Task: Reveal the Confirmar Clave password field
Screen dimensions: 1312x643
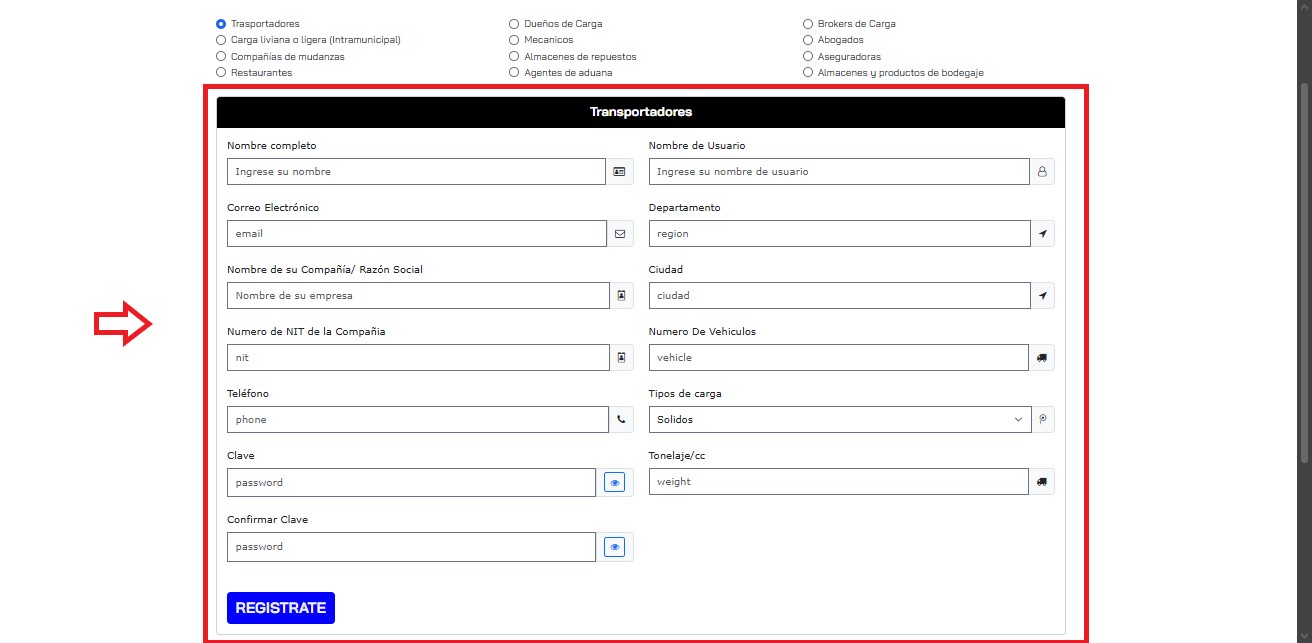Action: click(x=615, y=546)
